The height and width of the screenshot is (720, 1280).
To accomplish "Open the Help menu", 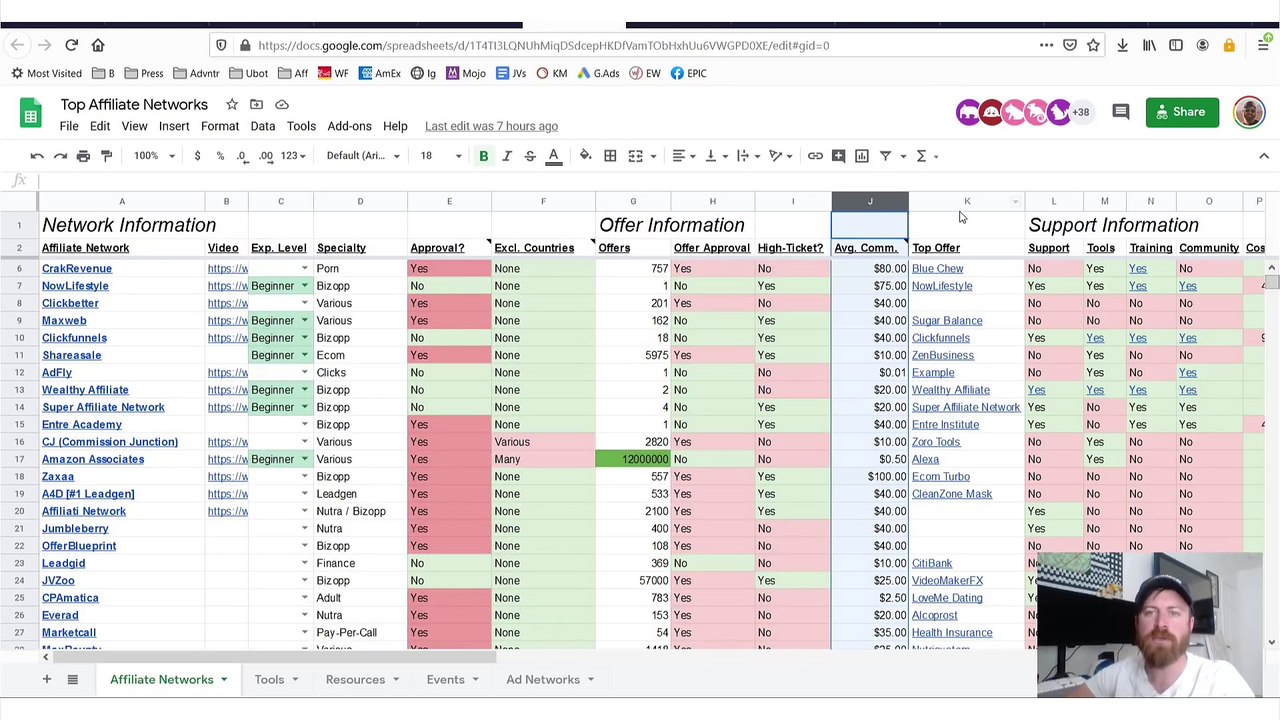I will point(395,126).
